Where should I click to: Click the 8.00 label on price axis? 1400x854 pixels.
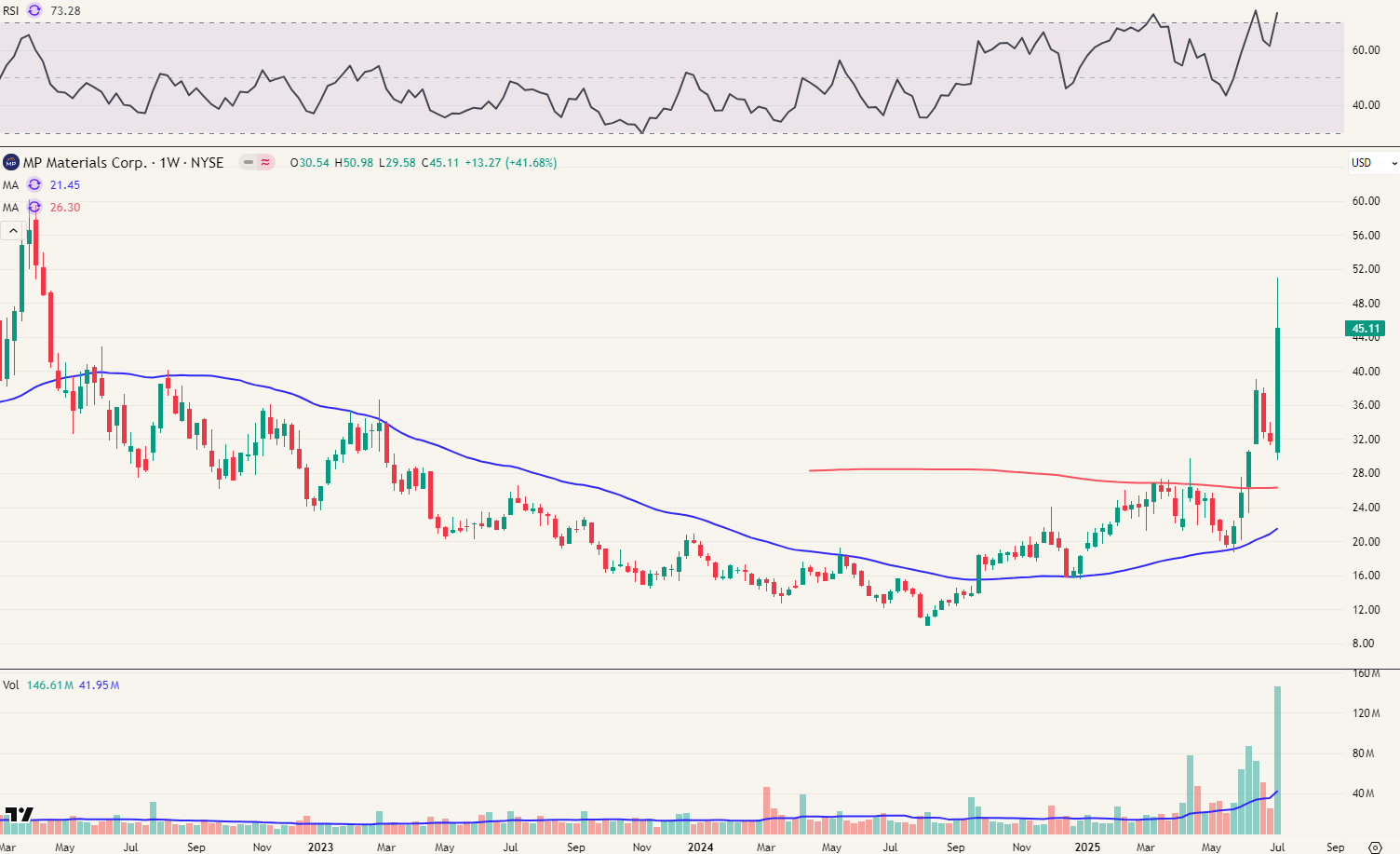(1363, 644)
